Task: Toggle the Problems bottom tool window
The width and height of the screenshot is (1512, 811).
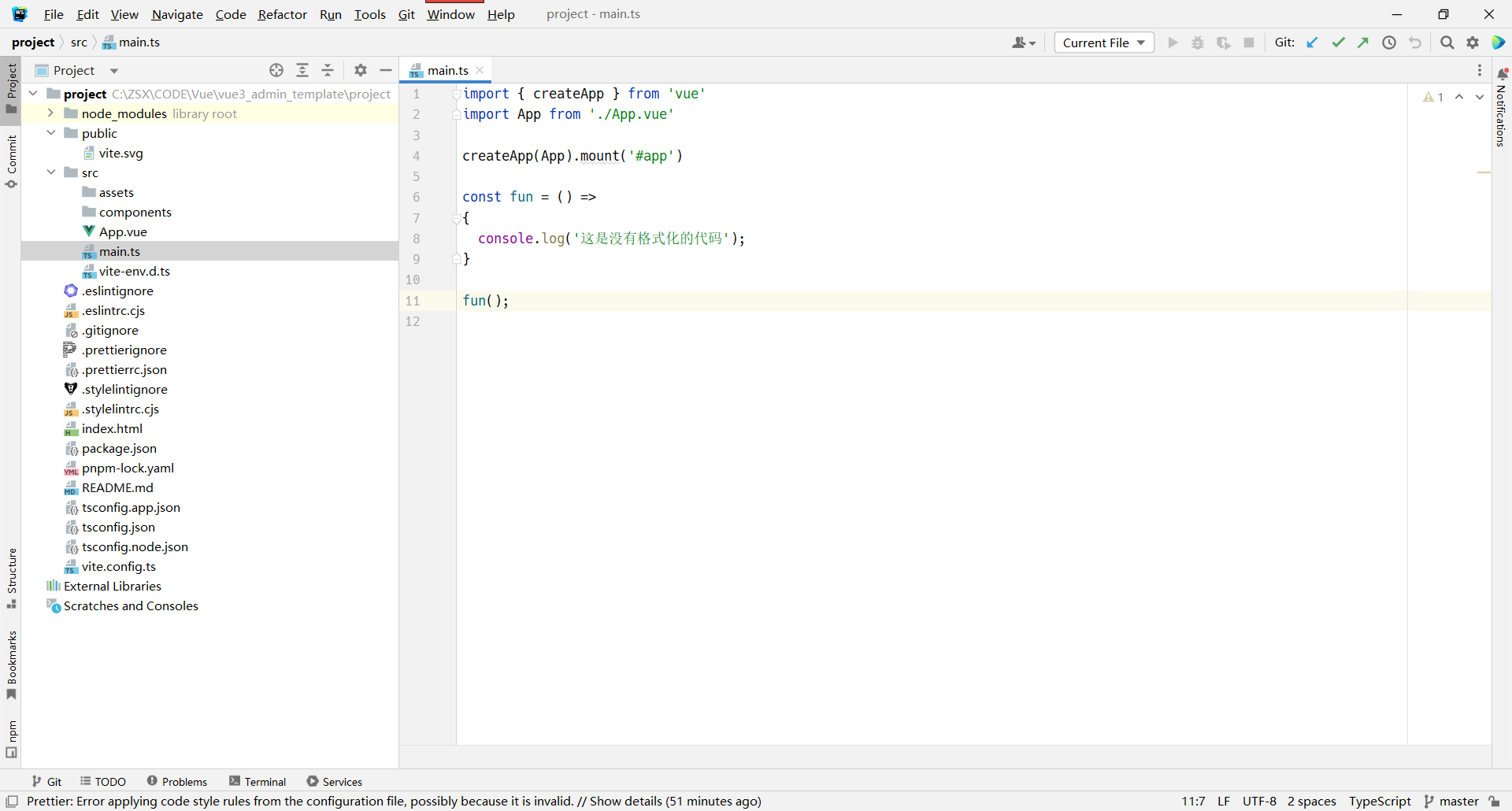Action: click(177, 781)
